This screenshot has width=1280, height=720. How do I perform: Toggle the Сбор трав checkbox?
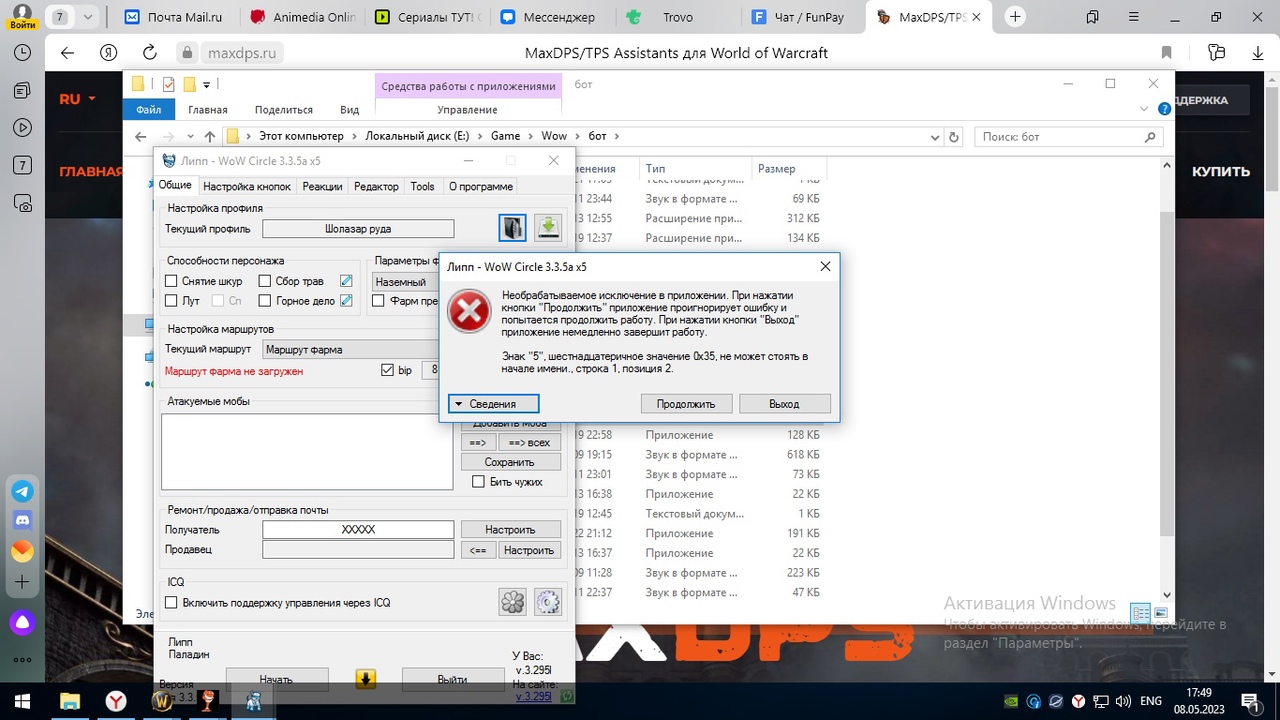(x=265, y=281)
